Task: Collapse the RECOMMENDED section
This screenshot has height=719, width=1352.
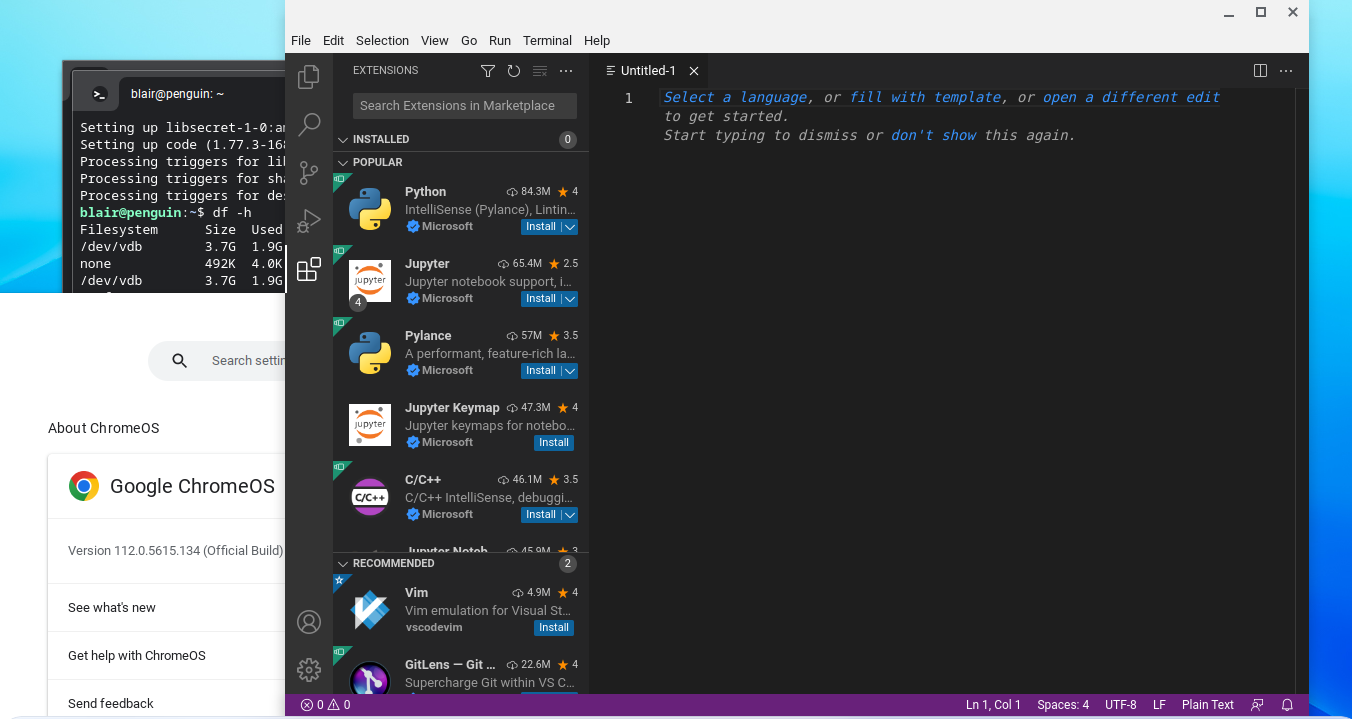Action: click(x=343, y=563)
